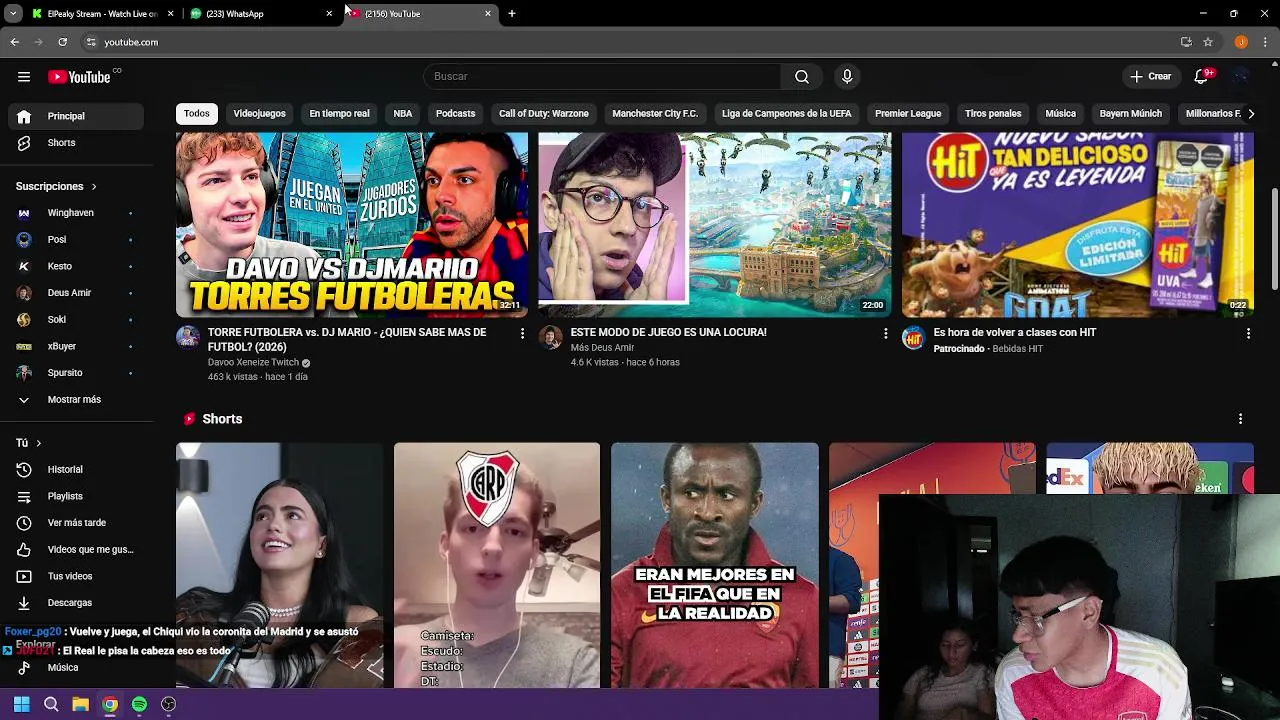Open Videos que me gustan
The width and height of the screenshot is (1280, 720).
[76, 550]
